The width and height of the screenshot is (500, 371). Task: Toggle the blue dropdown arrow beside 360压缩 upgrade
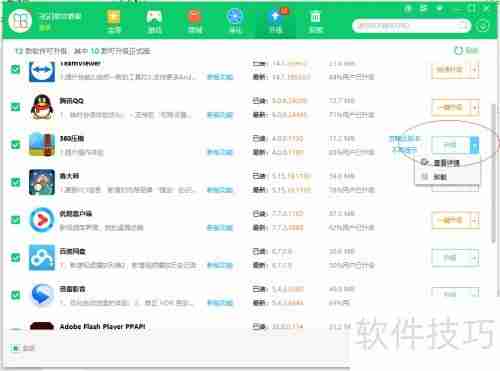pyautogui.click(x=475, y=145)
